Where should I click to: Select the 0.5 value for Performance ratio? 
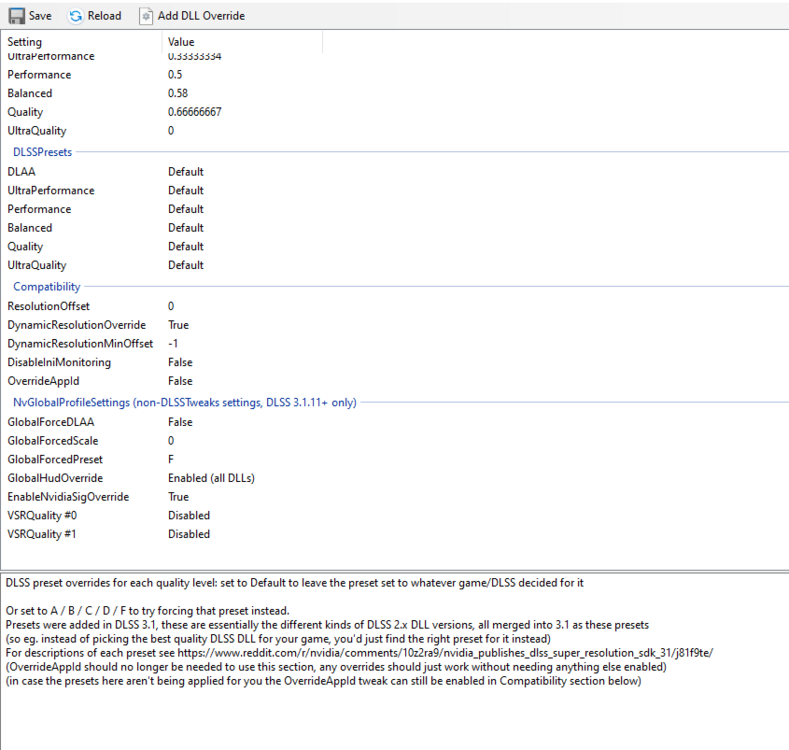pos(175,74)
